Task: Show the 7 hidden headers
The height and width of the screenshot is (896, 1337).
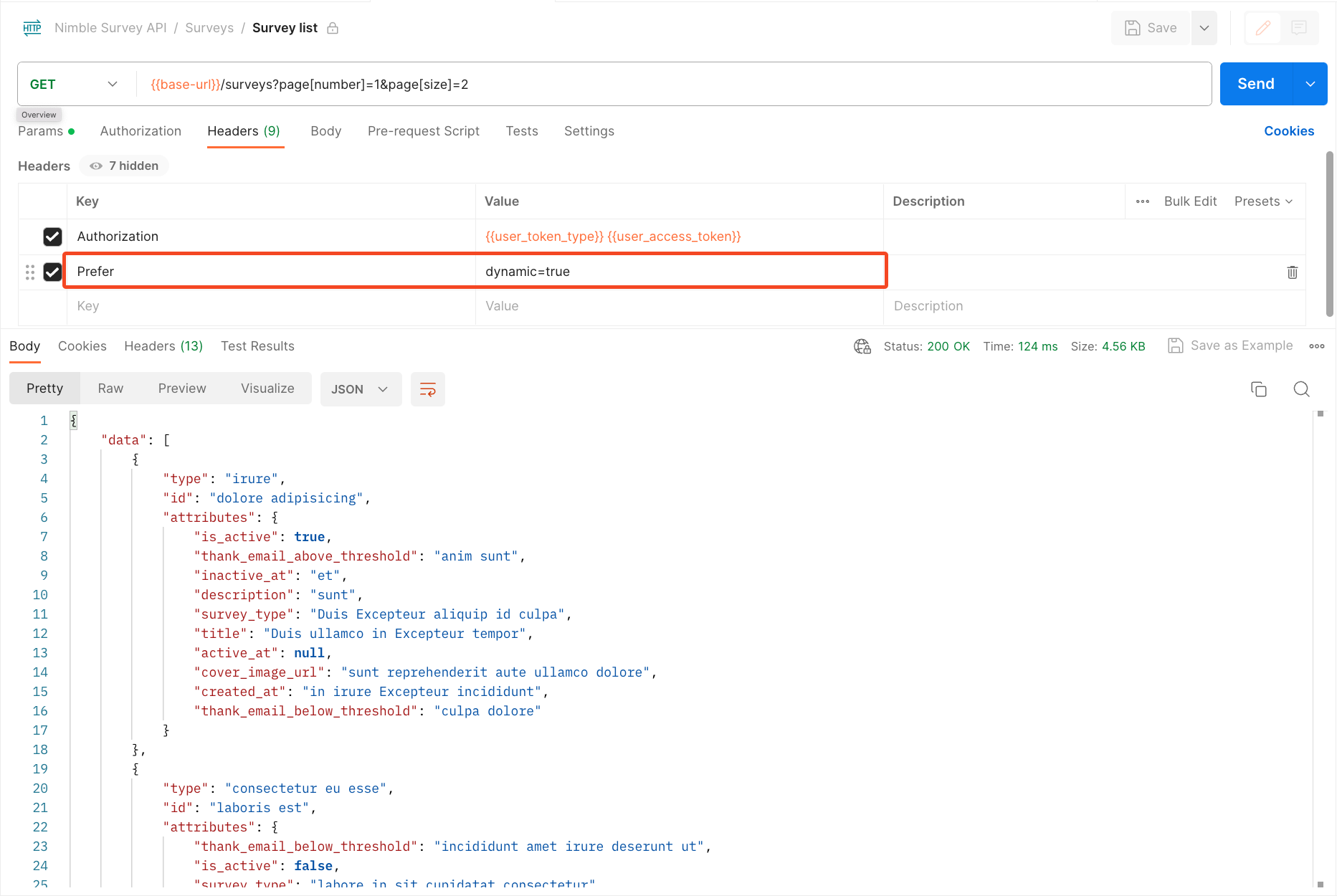Action: (x=125, y=166)
